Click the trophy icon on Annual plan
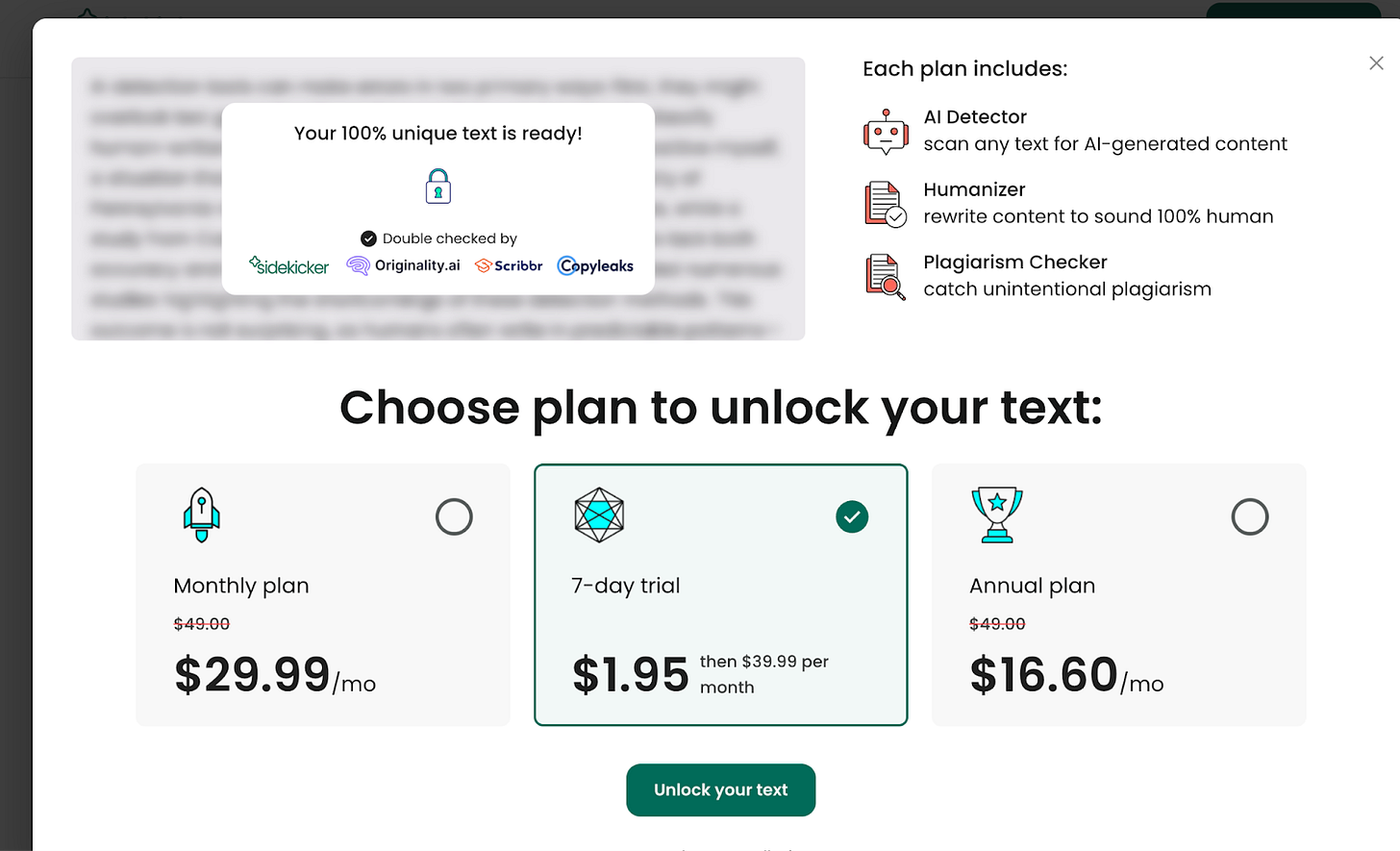The height and width of the screenshot is (851, 1400). 996,514
